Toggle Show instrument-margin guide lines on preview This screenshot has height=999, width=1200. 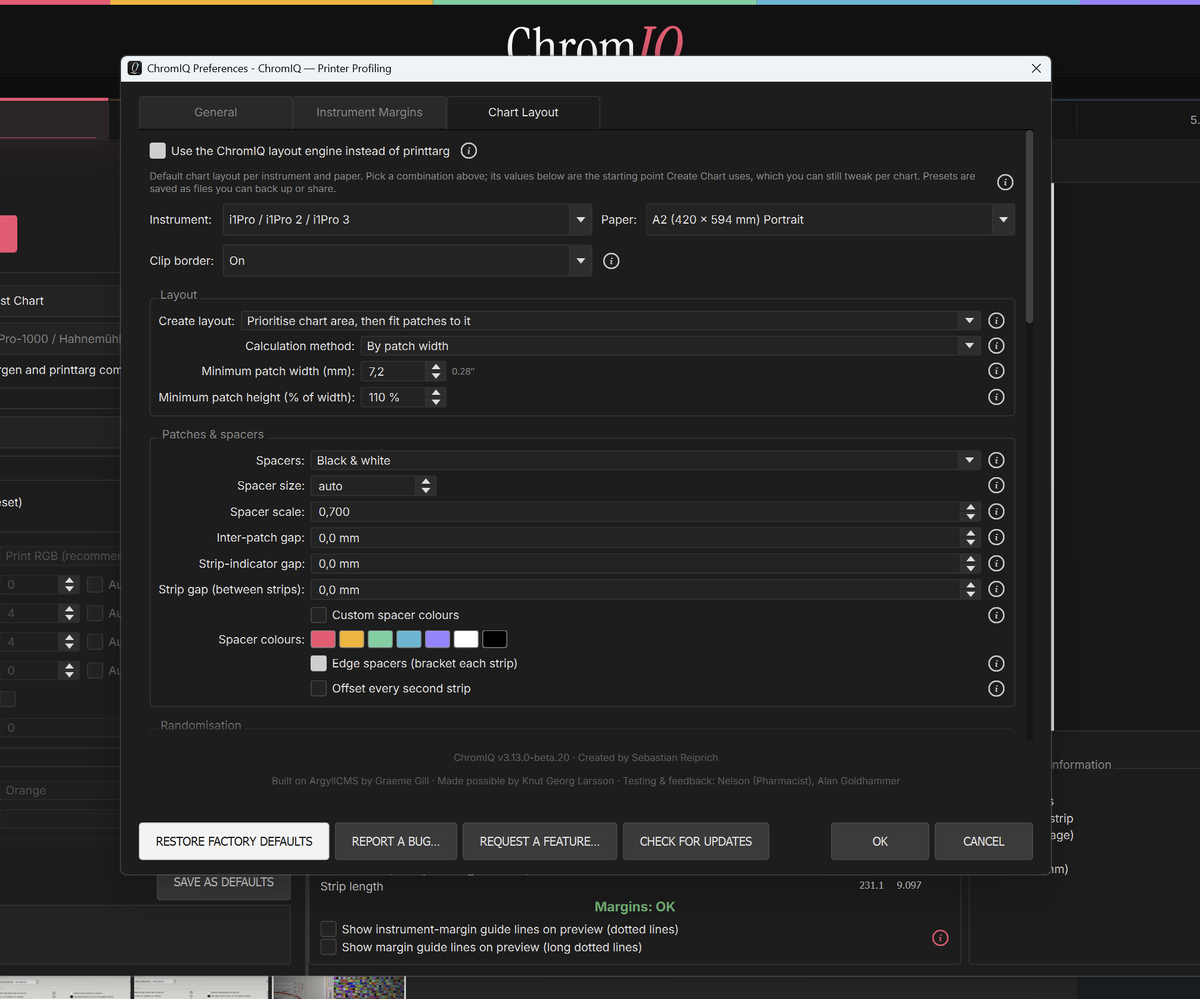[328, 929]
